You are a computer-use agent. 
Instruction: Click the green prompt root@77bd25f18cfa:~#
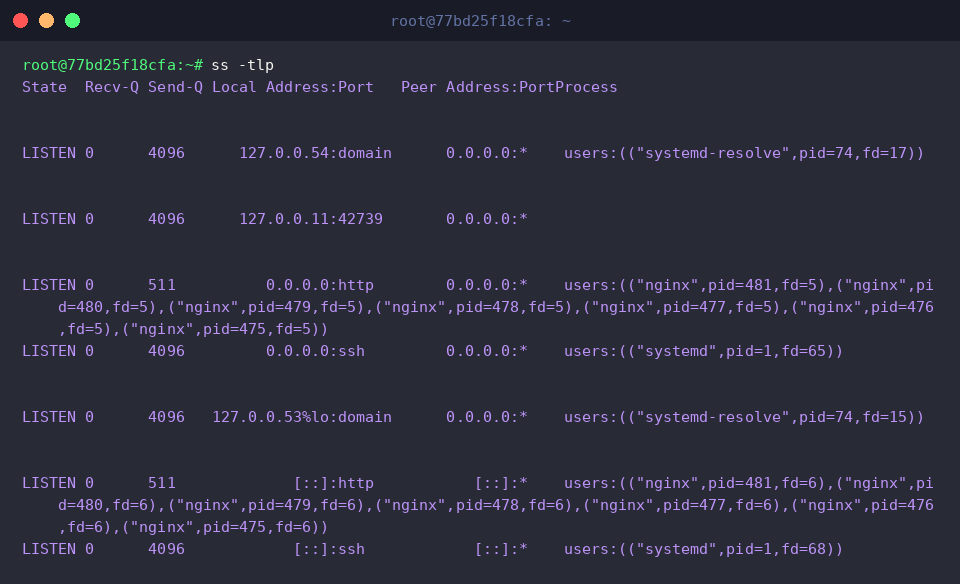[x=113, y=65]
